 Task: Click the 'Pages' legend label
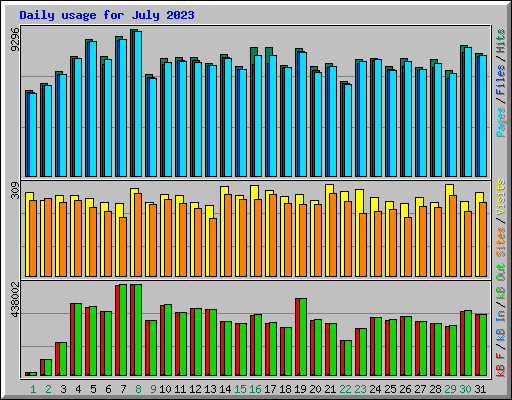click(501, 122)
